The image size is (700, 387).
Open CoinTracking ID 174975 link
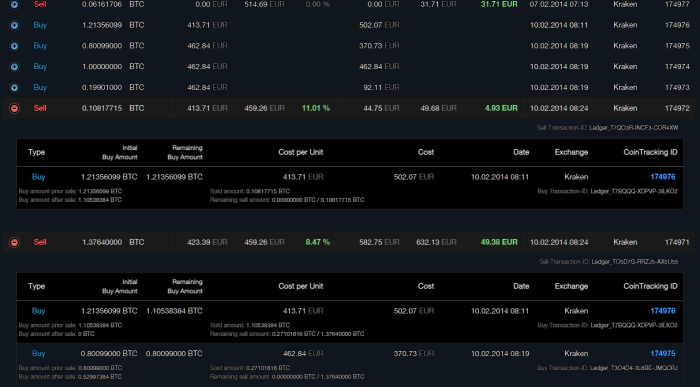coord(663,354)
